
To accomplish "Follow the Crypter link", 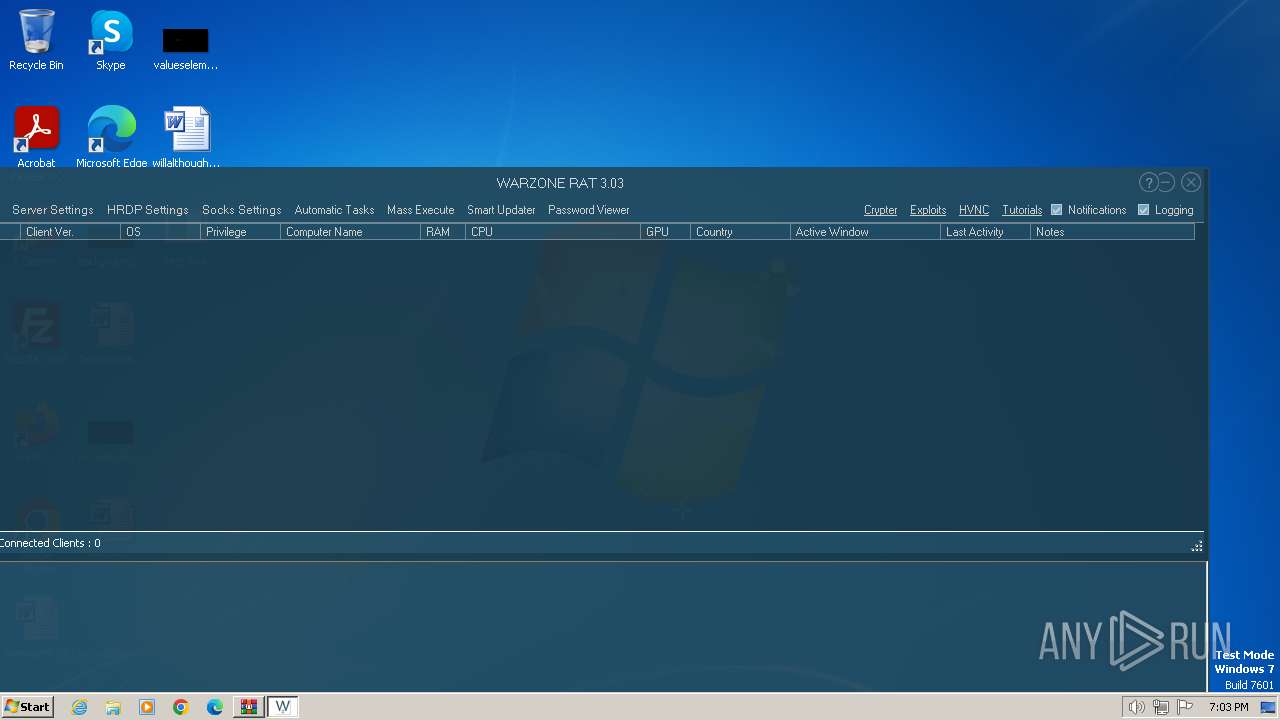I will point(881,210).
